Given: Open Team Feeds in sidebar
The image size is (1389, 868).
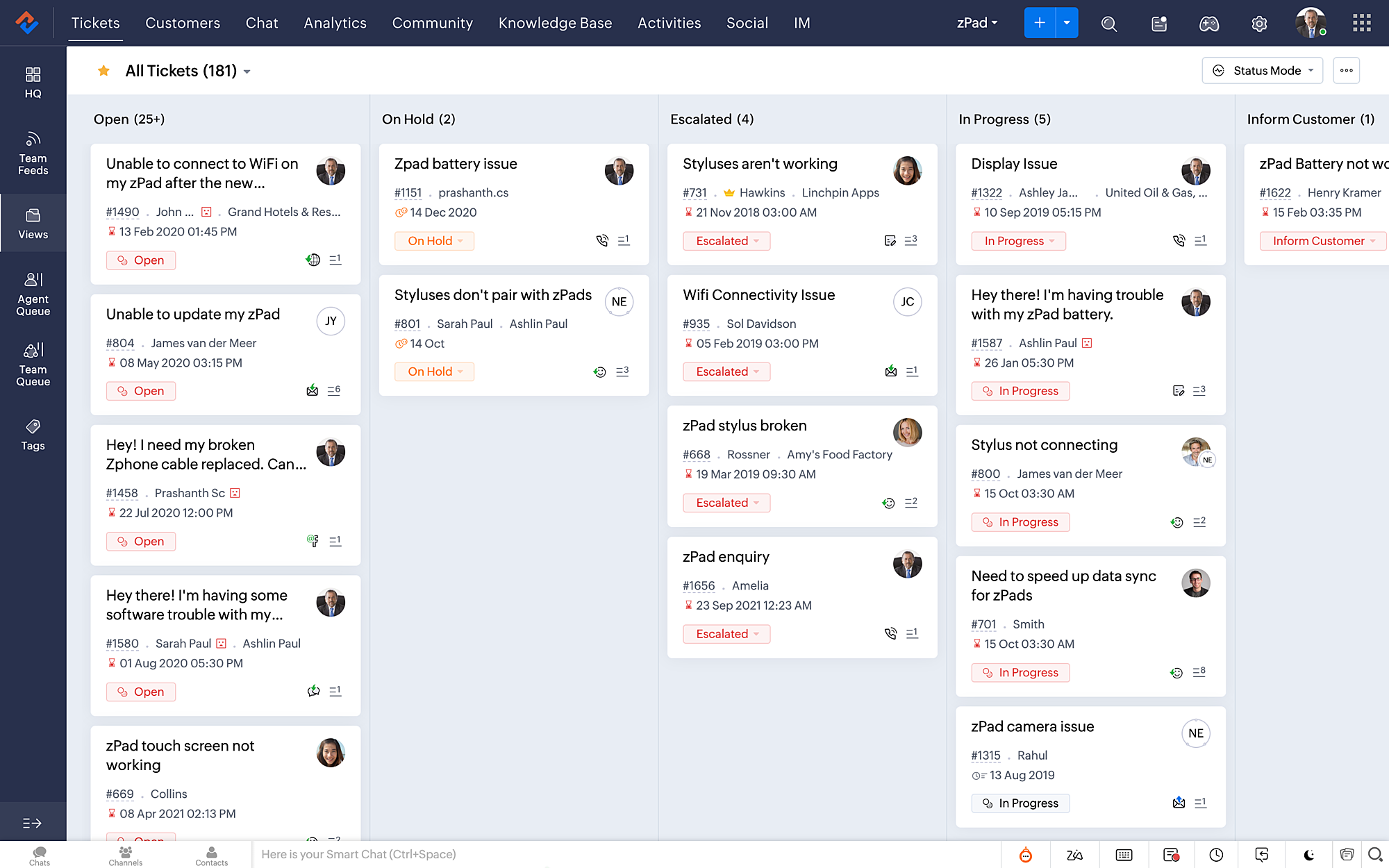Looking at the screenshot, I should click(x=33, y=153).
